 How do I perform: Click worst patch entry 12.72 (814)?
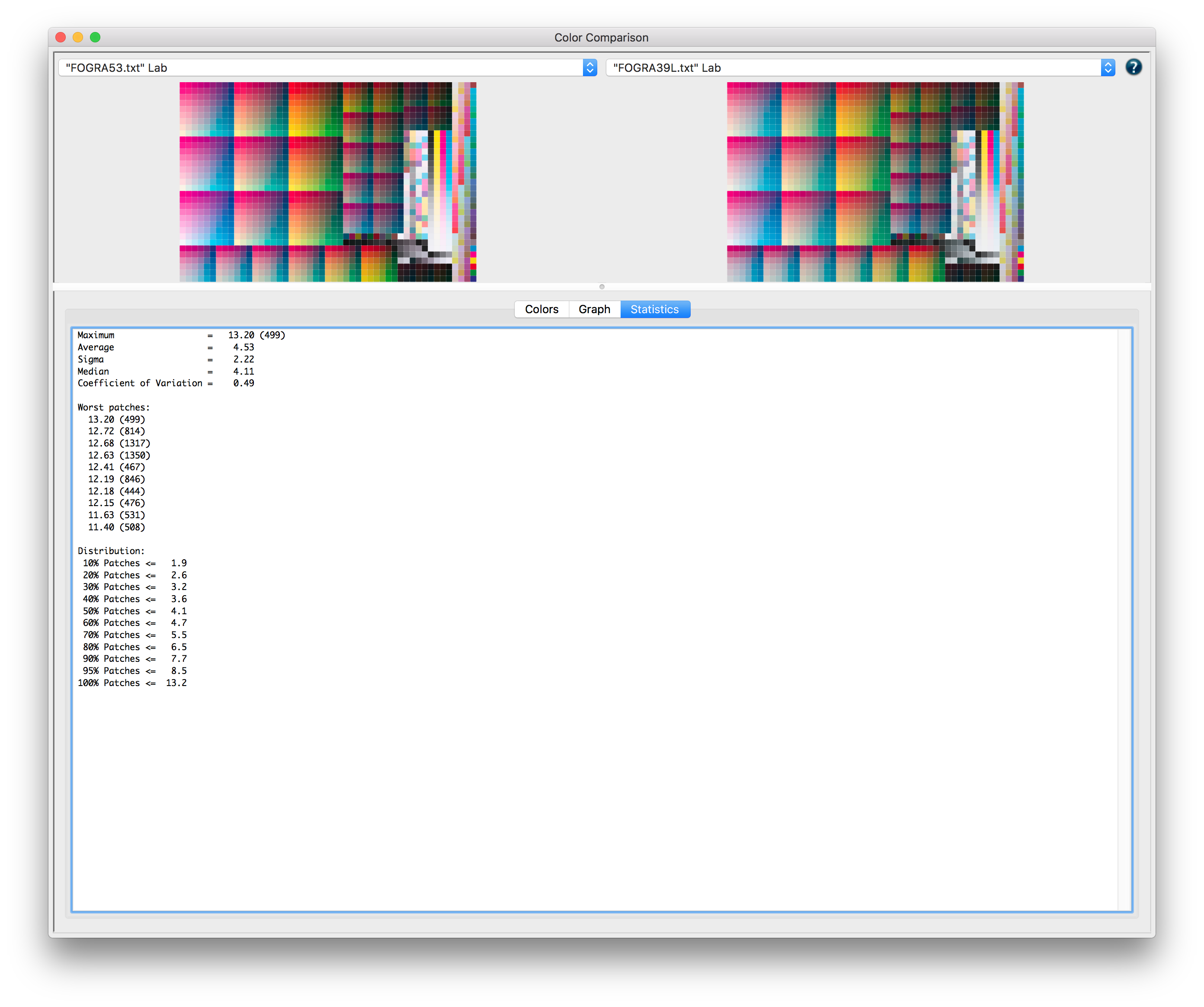(x=116, y=431)
